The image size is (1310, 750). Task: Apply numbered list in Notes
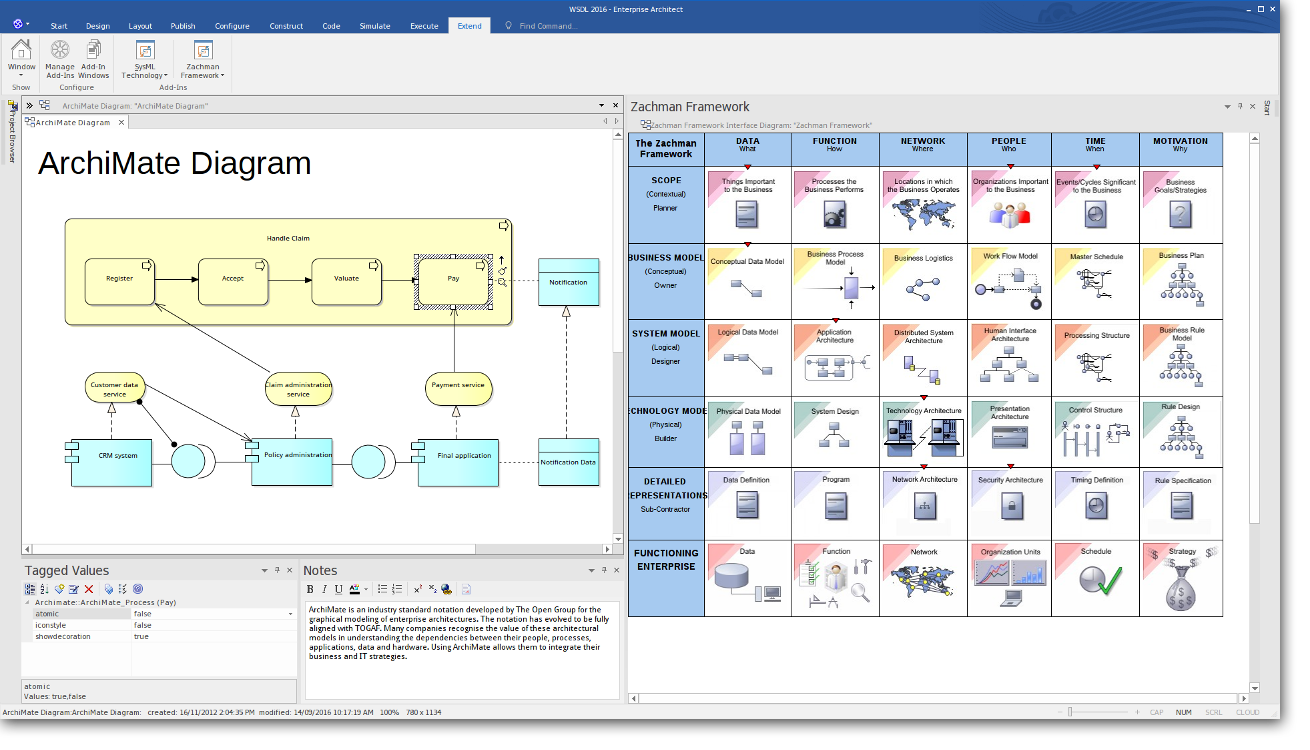tap(397, 590)
